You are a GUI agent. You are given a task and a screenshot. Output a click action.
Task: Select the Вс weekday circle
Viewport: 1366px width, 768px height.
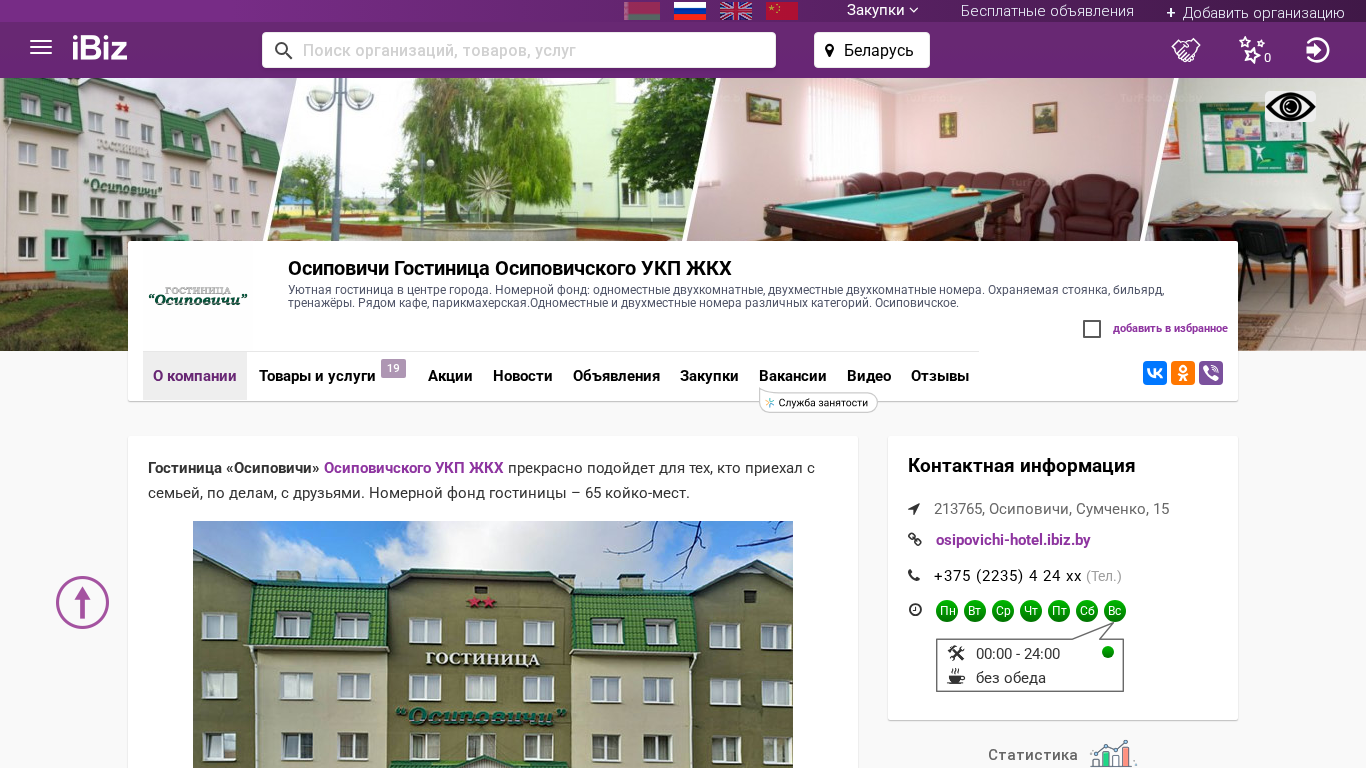pyautogui.click(x=1115, y=611)
